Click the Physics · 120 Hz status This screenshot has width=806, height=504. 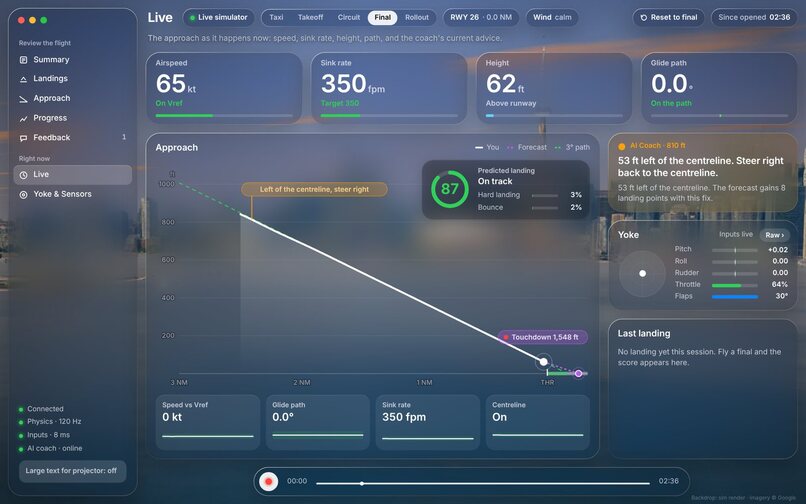pos(50,422)
